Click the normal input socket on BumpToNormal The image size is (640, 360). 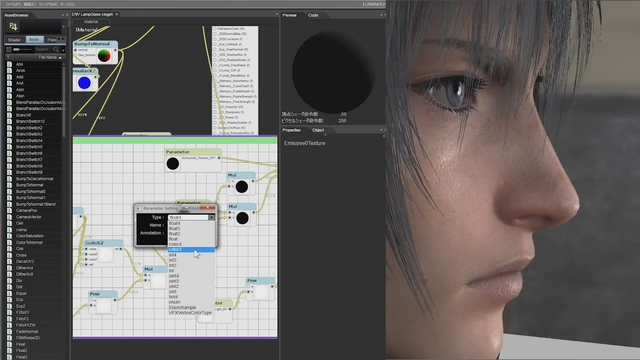tap(76, 50)
